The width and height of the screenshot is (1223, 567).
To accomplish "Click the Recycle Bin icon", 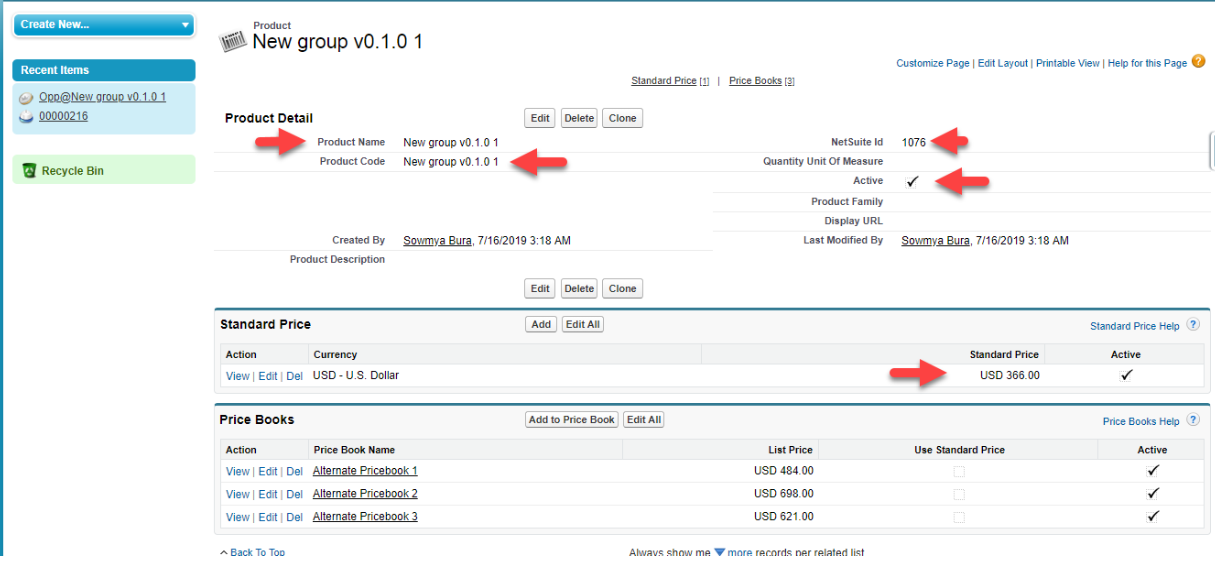I will [x=29, y=171].
